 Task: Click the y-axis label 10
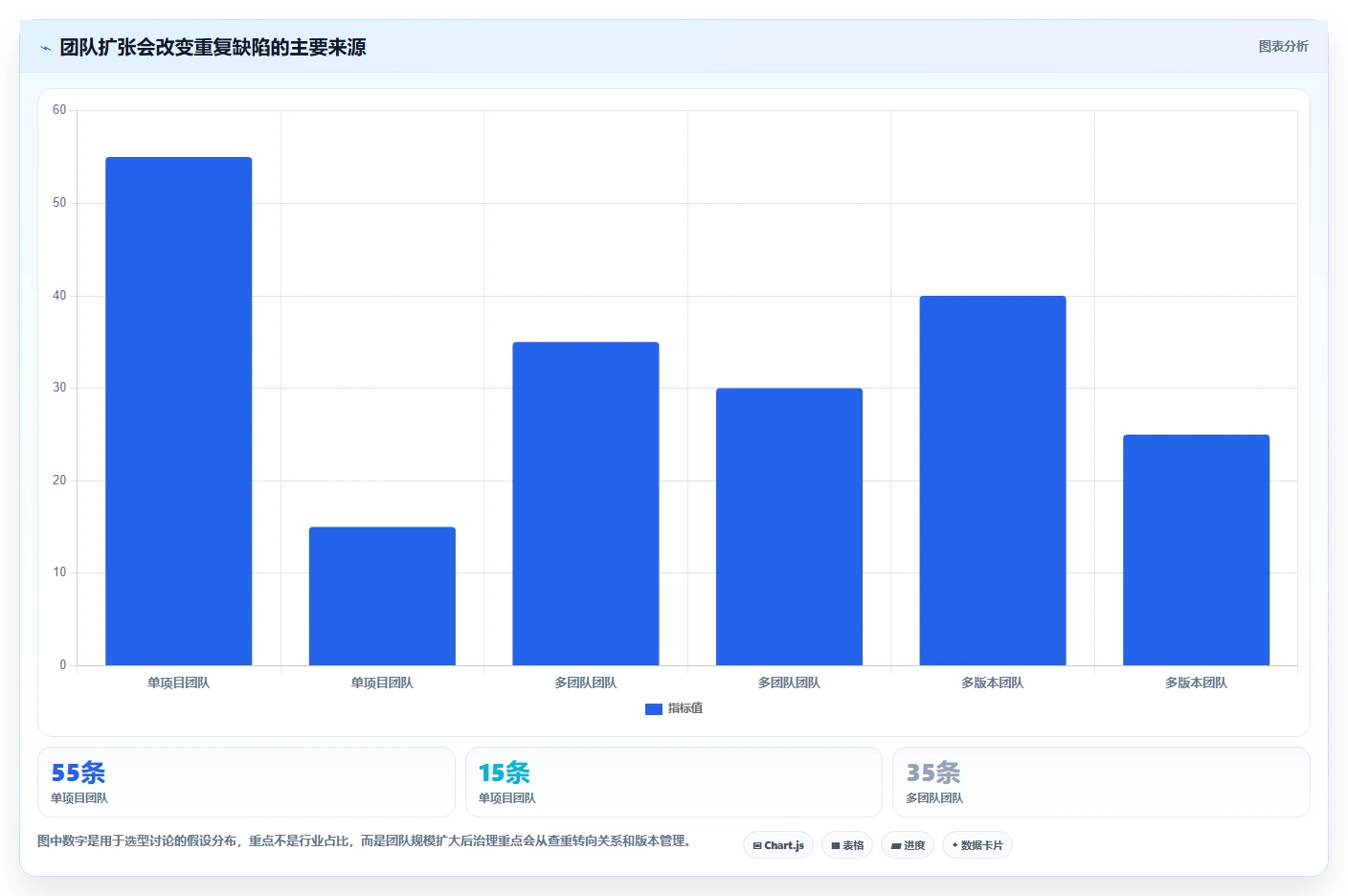coord(59,572)
